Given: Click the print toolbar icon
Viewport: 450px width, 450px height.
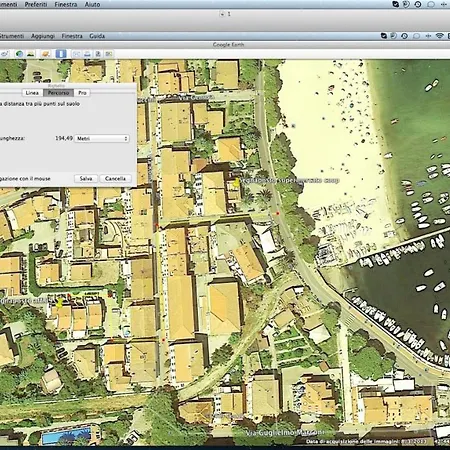Looking at the screenshot, I should (x=87, y=54).
